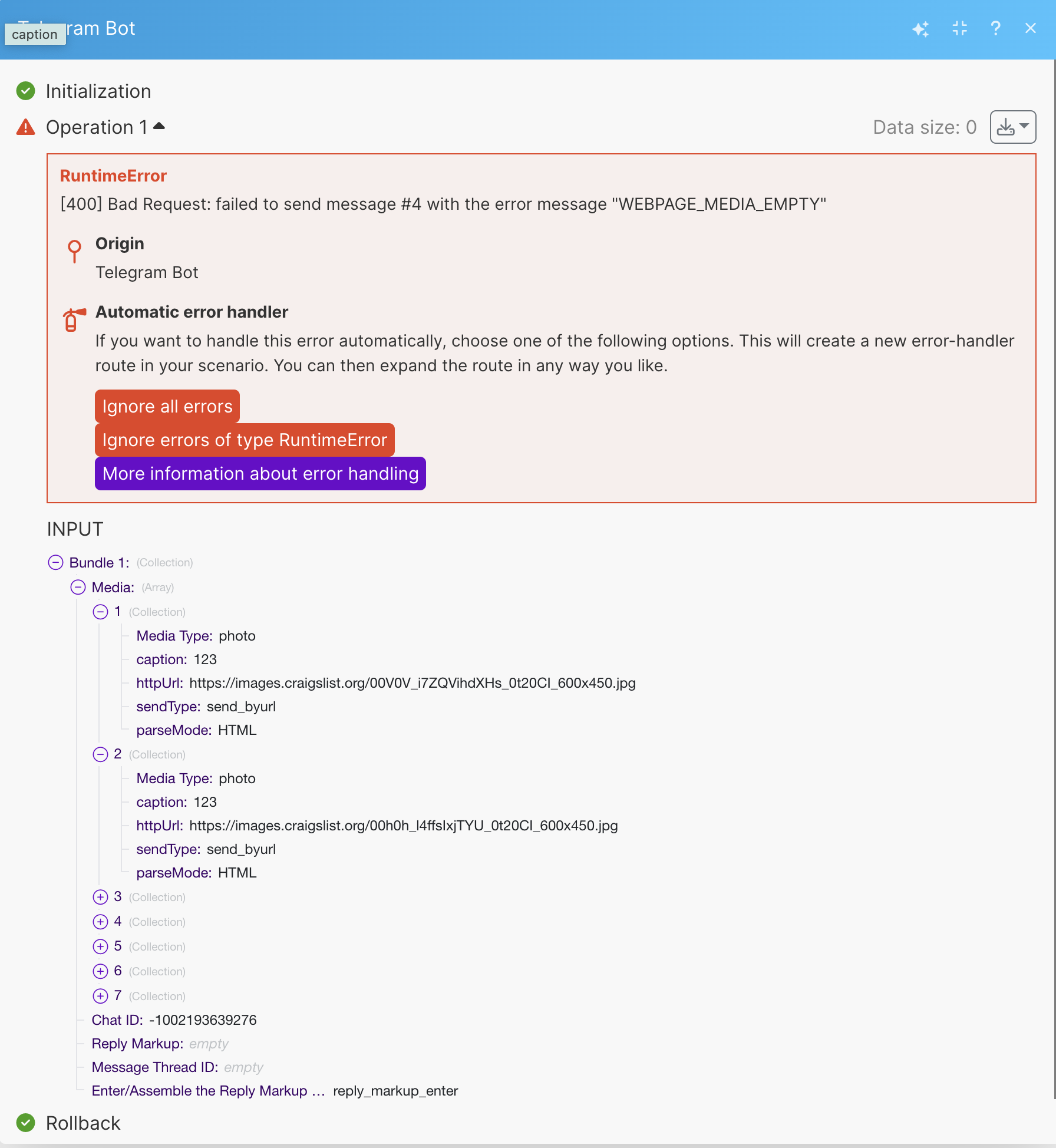
Task: Collapse the Media array node
Action: [78, 587]
